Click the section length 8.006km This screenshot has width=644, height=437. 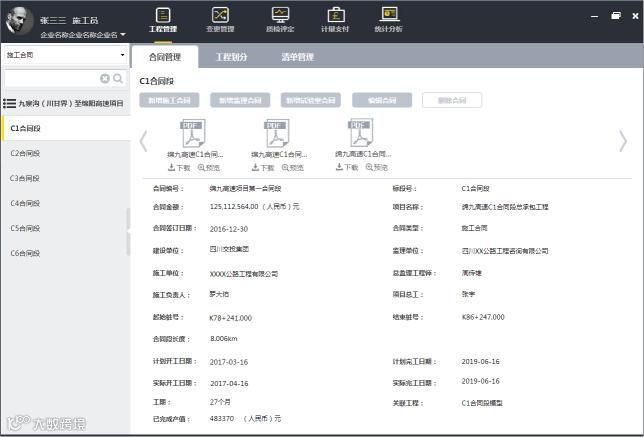pyautogui.click(x=223, y=338)
